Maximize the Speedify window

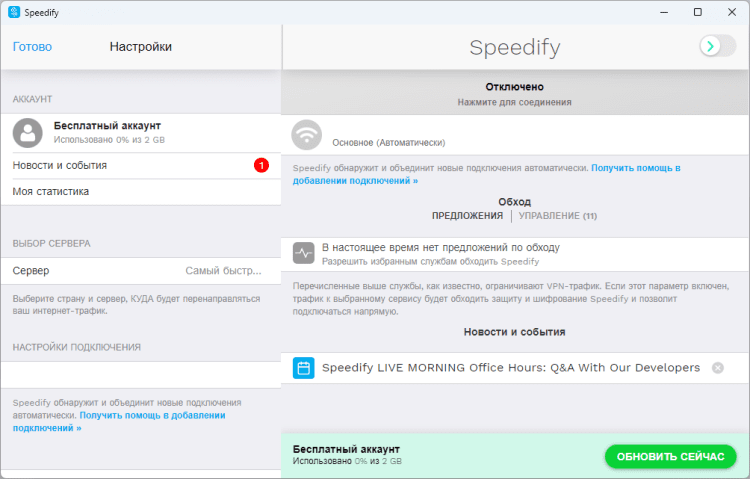697,12
